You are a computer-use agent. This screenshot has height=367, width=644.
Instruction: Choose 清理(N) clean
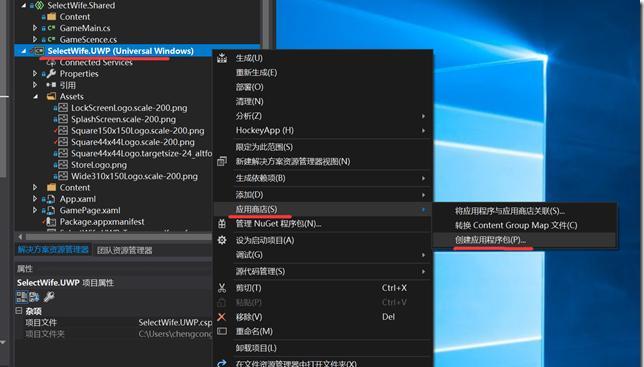[323, 101]
